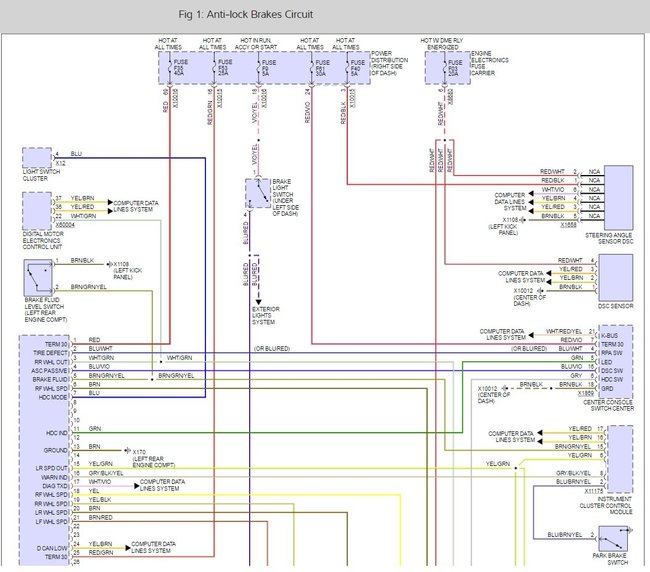Click the 'HDC IND' pin label

(56, 433)
